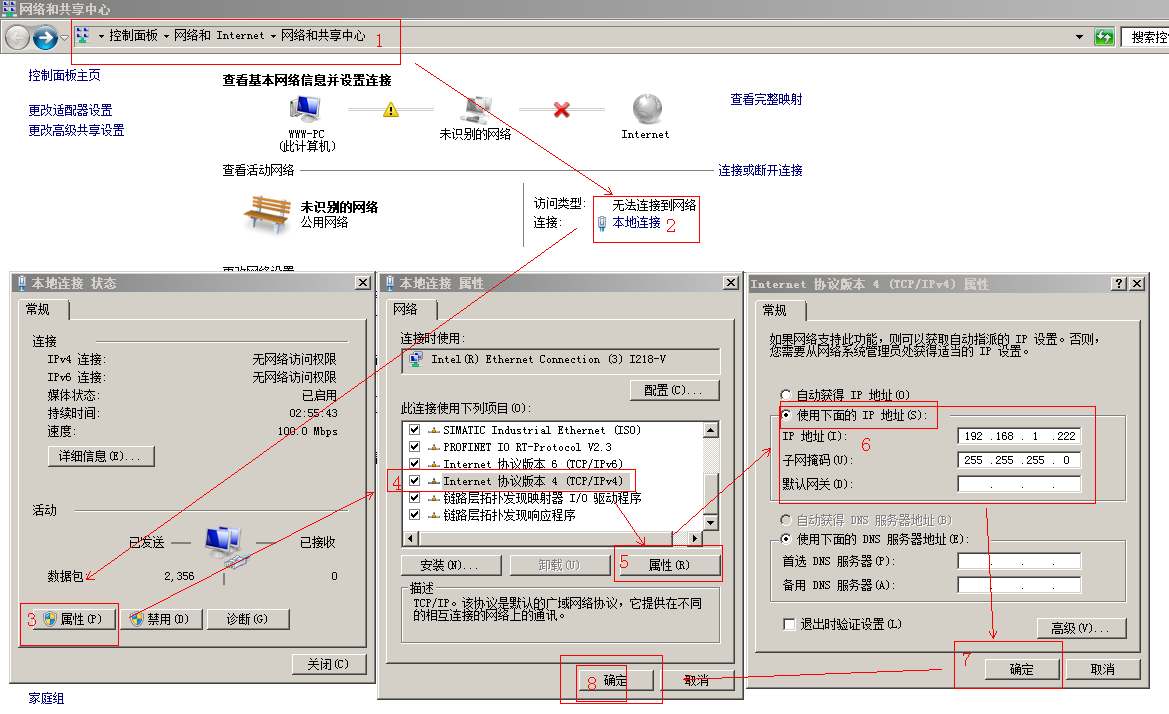1169x714 pixels.
Task: Click the network adapter icon beside Intel(R) Ethernet
Action: [x=417, y=360]
